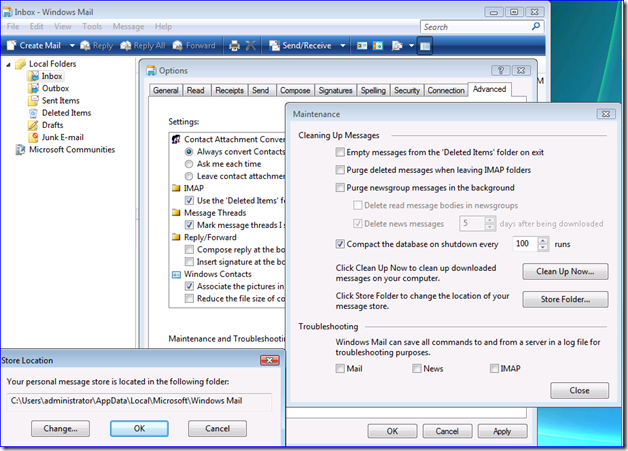
Task: Open the Windows Calendar toolbar icon
Action: pos(378,46)
